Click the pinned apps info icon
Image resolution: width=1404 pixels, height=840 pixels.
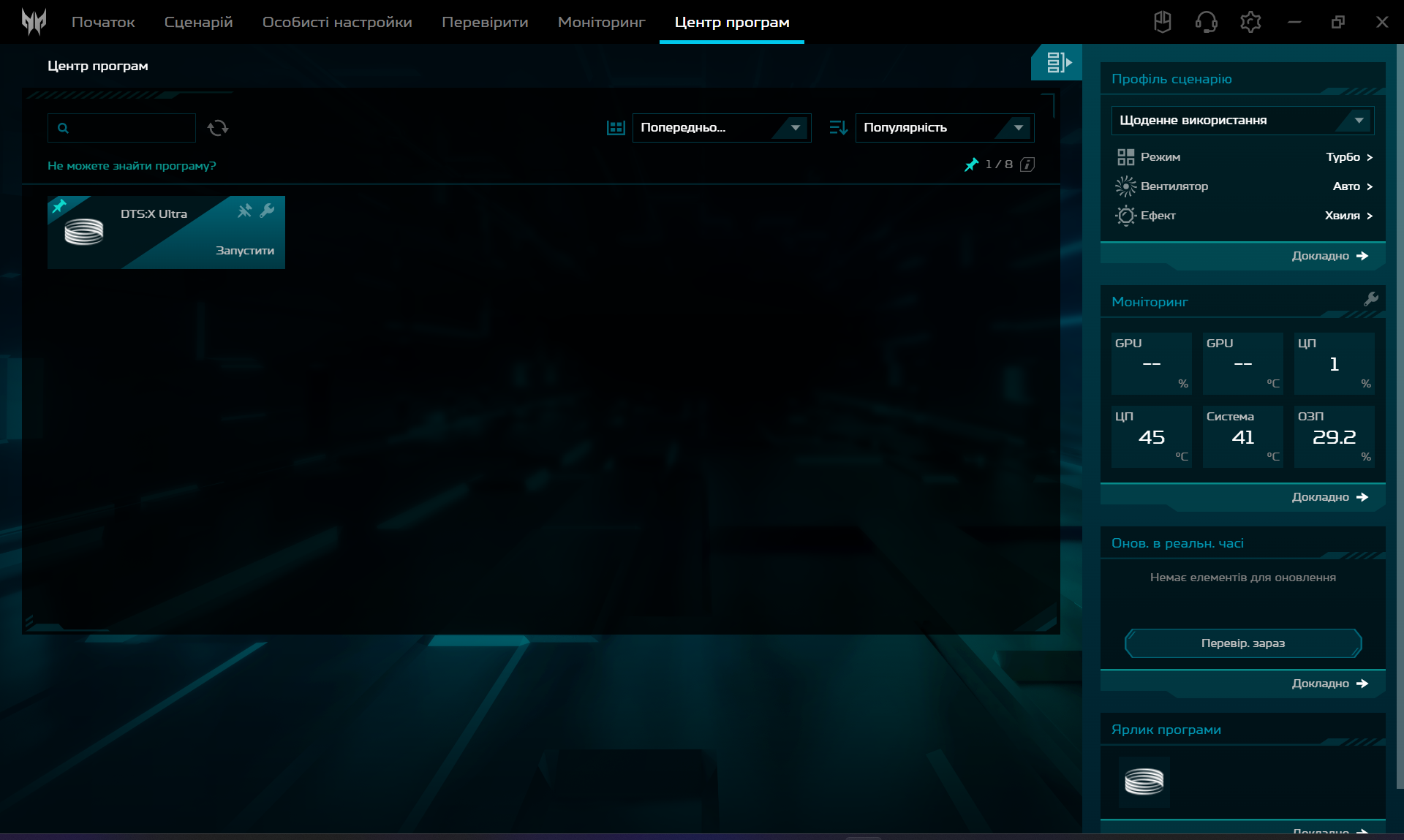[x=1027, y=164]
